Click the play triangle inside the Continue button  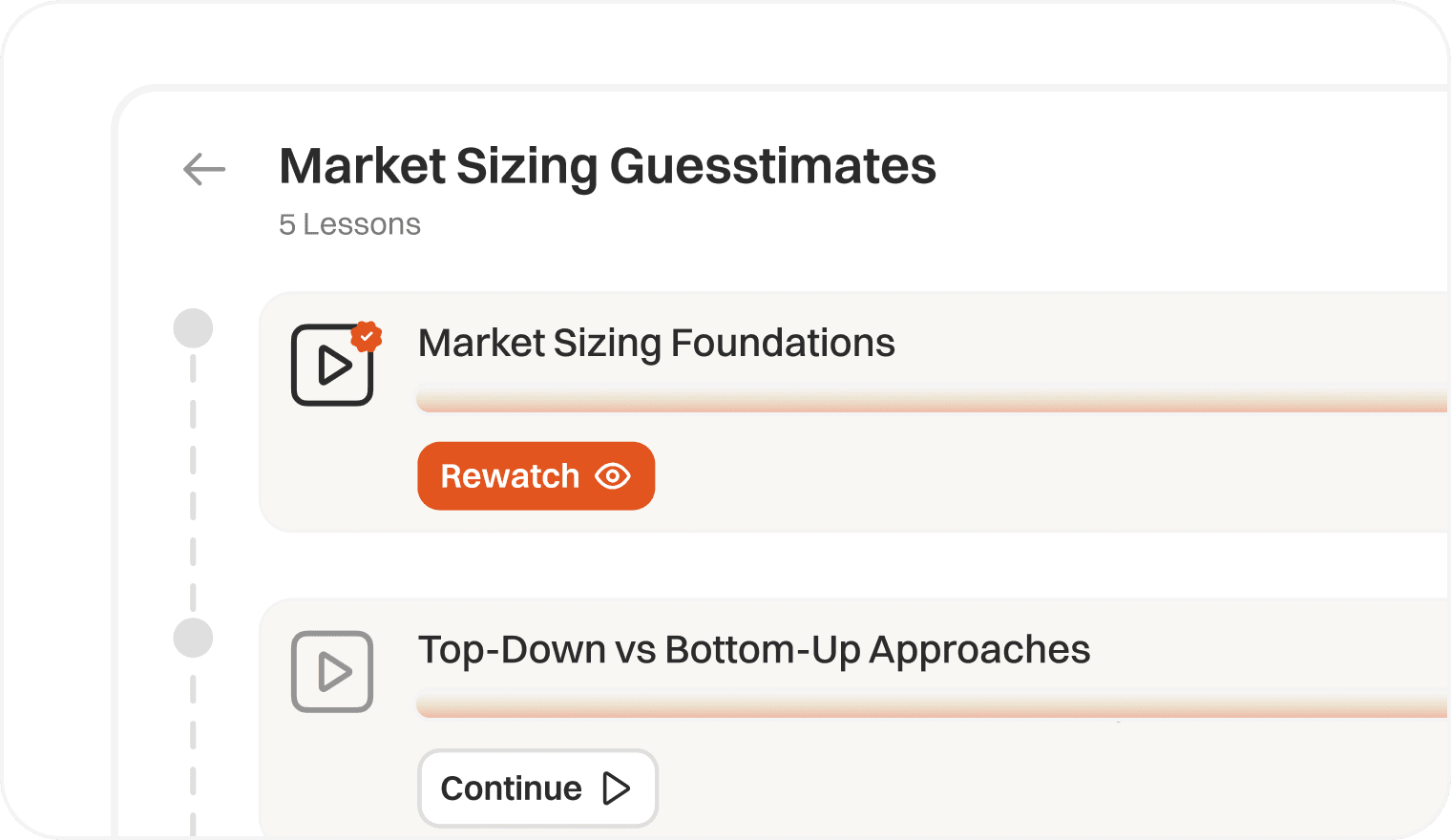coord(617,788)
